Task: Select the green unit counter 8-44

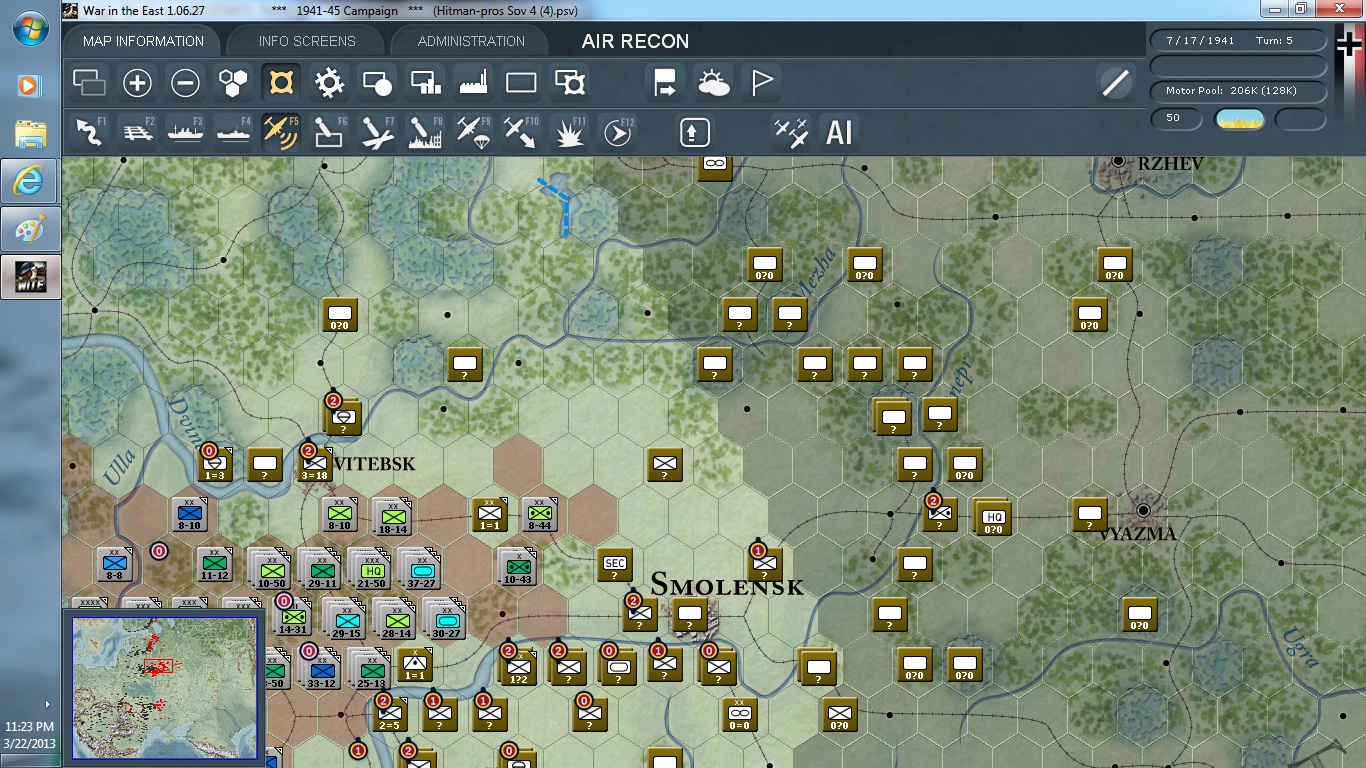Action: [539, 515]
